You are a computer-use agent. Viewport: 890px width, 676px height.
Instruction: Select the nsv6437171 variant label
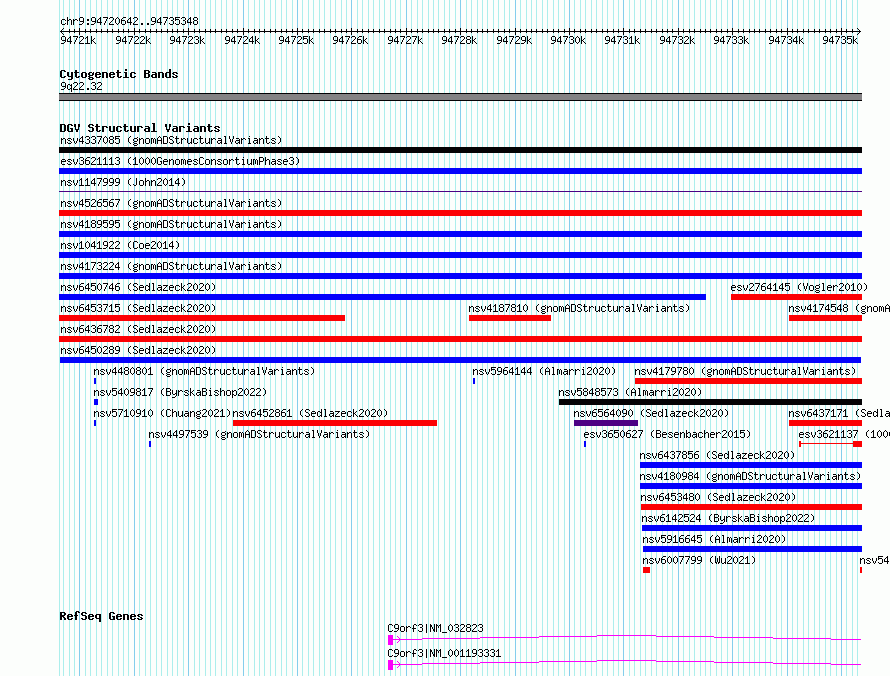click(839, 413)
